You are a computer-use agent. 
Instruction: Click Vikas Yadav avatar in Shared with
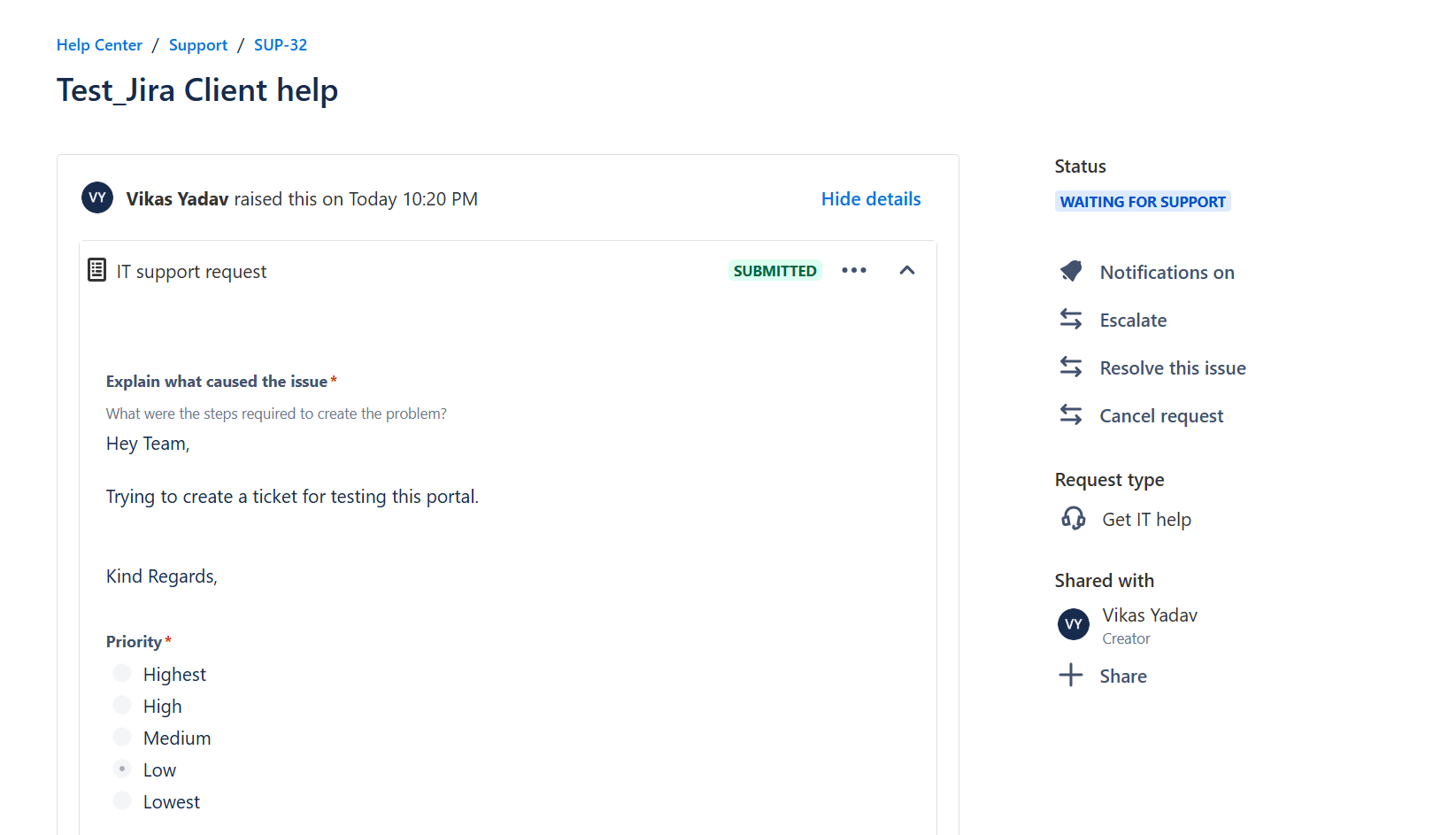pyautogui.click(x=1073, y=624)
